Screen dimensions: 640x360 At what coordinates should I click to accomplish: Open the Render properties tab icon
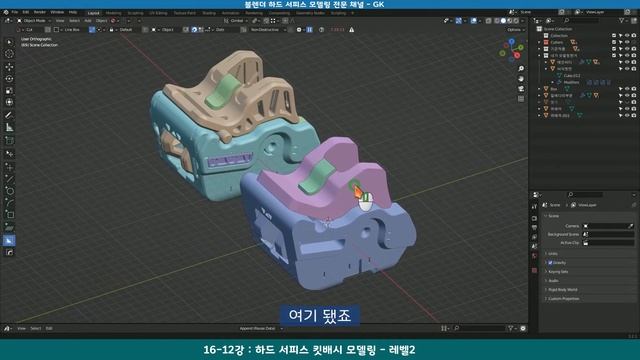534,218
